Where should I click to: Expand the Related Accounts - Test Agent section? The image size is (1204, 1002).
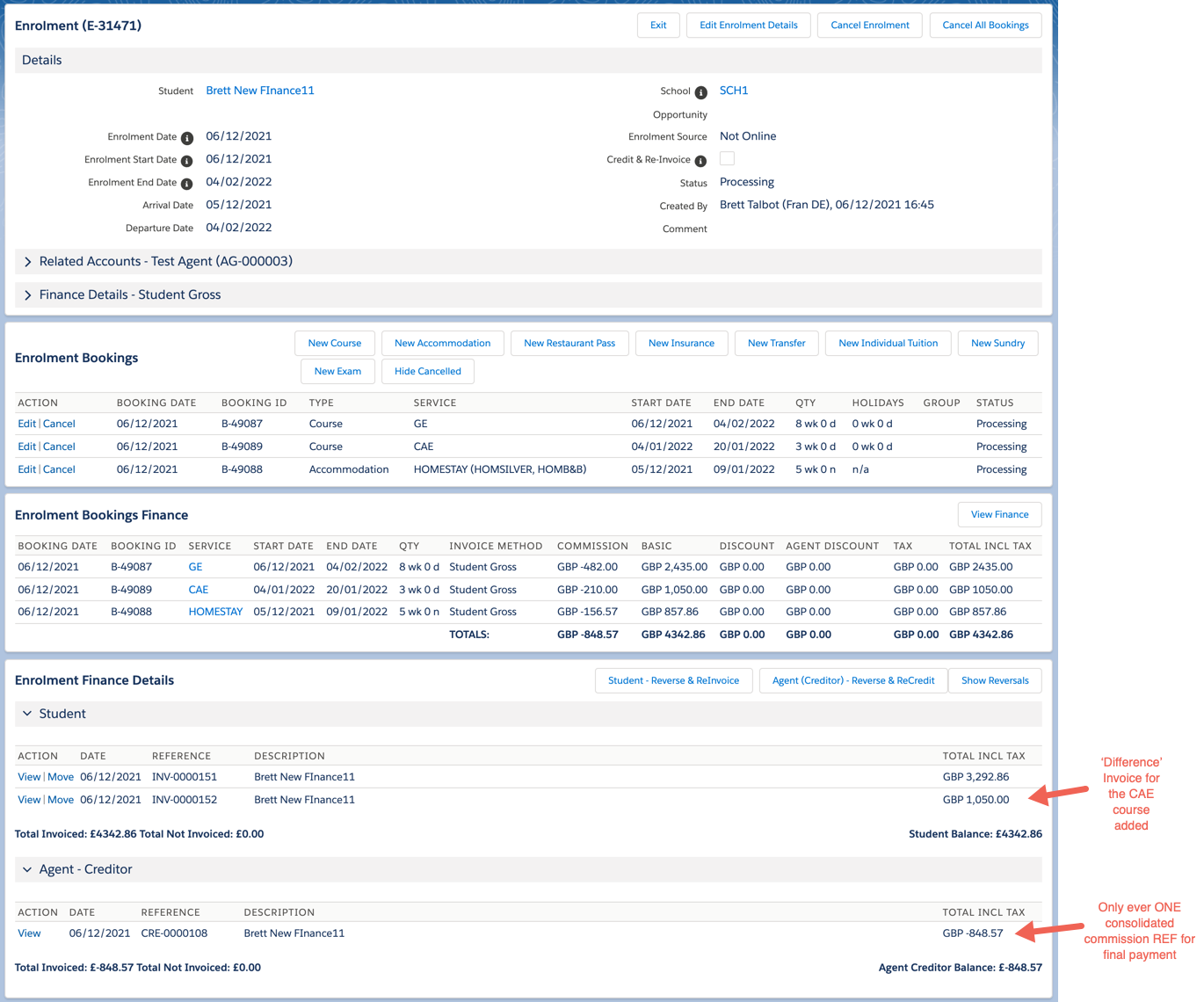[x=28, y=262]
